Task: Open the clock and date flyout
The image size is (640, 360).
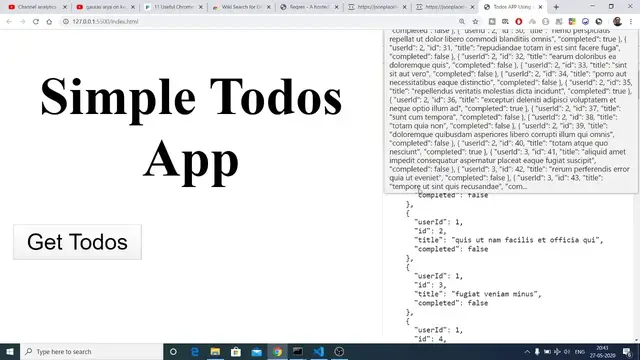Action: coord(602,351)
